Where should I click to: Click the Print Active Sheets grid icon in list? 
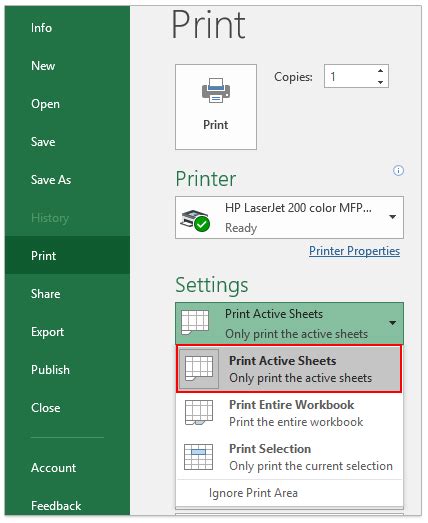tap(199, 369)
